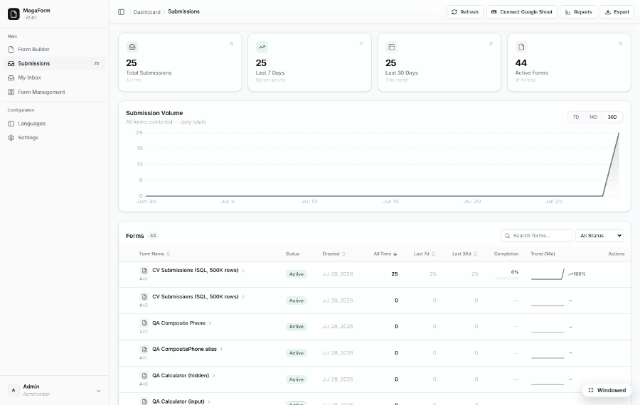Click the 0% completion progress bar

507,278
